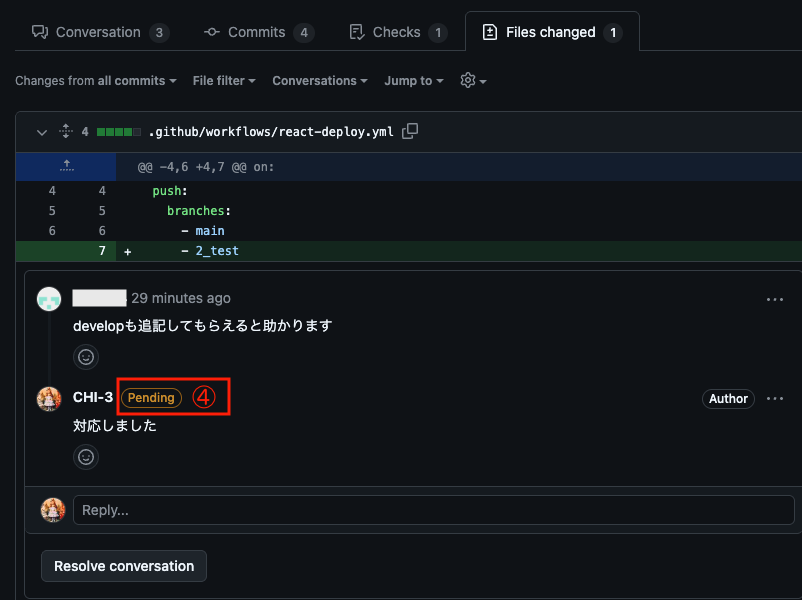This screenshot has width=802, height=600.
Task: Open options menu for CHI-3's comment
Action: point(775,398)
